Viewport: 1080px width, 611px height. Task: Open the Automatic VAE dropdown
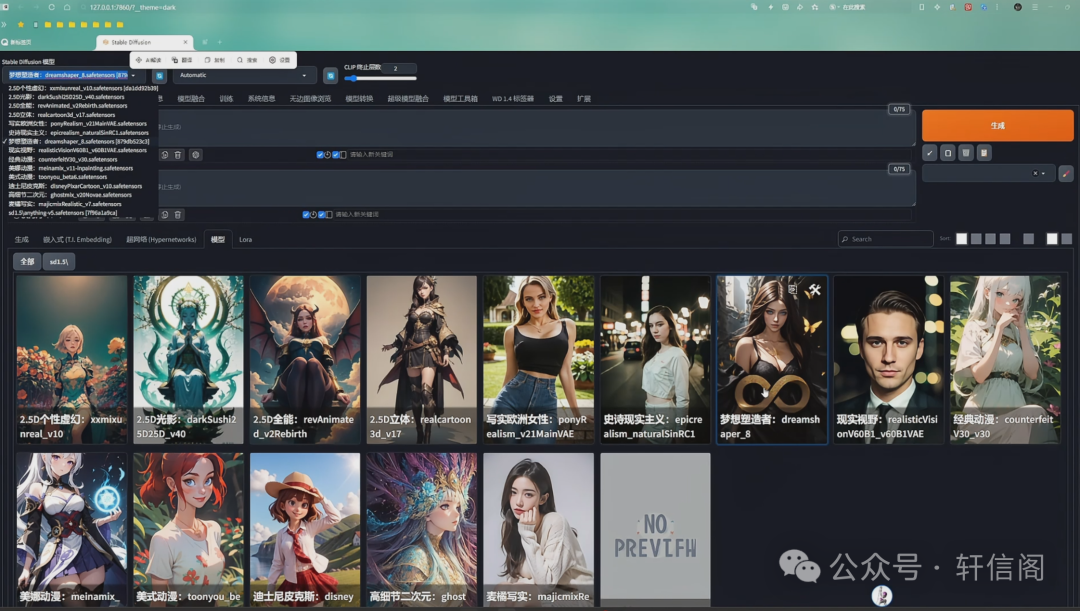coord(244,75)
